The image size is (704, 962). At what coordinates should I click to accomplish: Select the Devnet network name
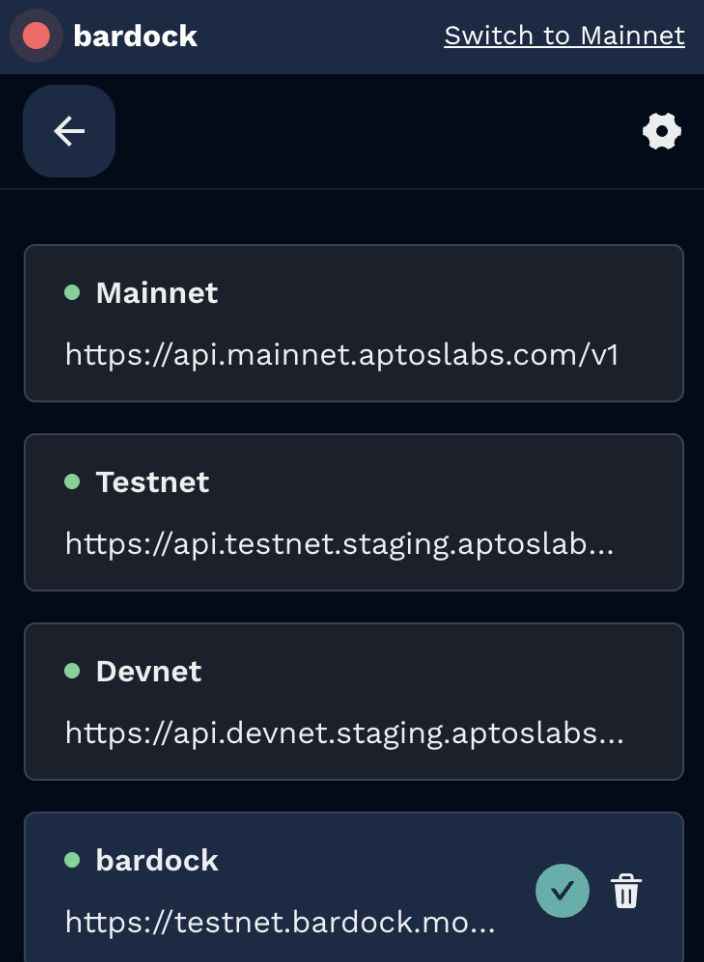148,671
